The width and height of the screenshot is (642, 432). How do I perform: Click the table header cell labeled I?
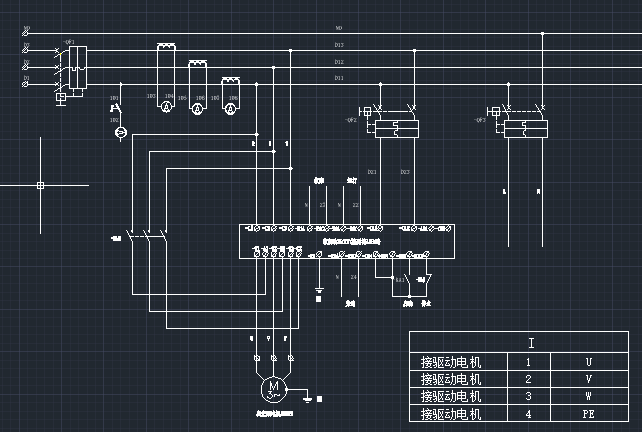[531, 343]
